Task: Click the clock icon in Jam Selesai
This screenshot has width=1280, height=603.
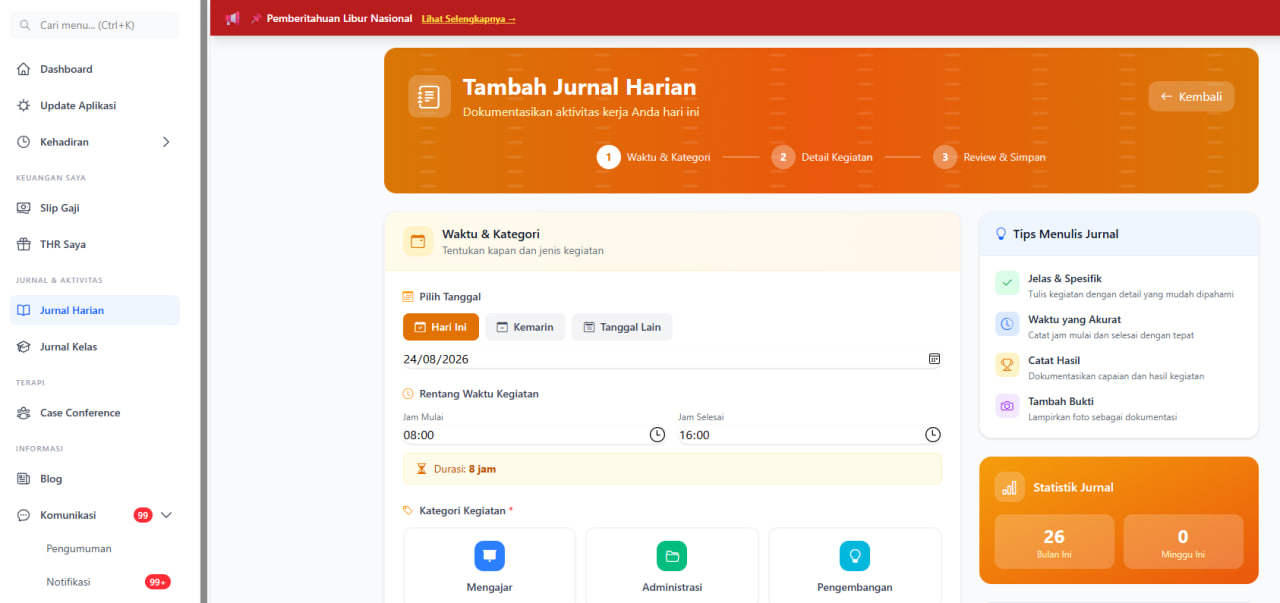Action: tap(933, 435)
